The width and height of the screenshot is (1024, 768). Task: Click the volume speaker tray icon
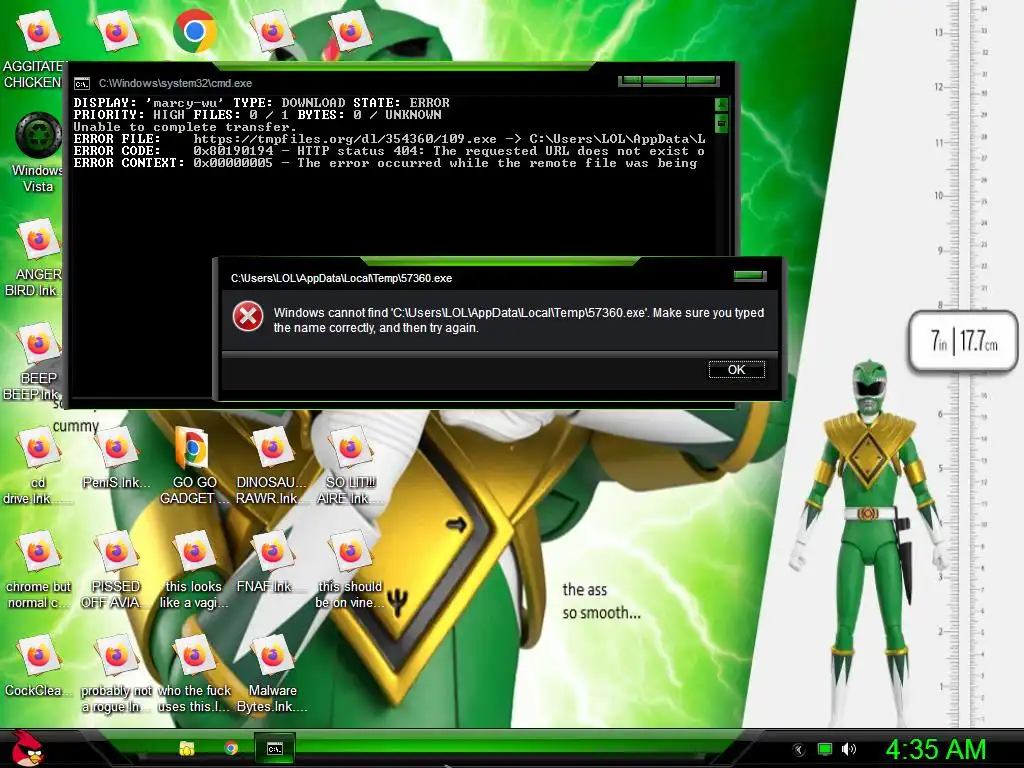pyautogui.click(x=848, y=749)
